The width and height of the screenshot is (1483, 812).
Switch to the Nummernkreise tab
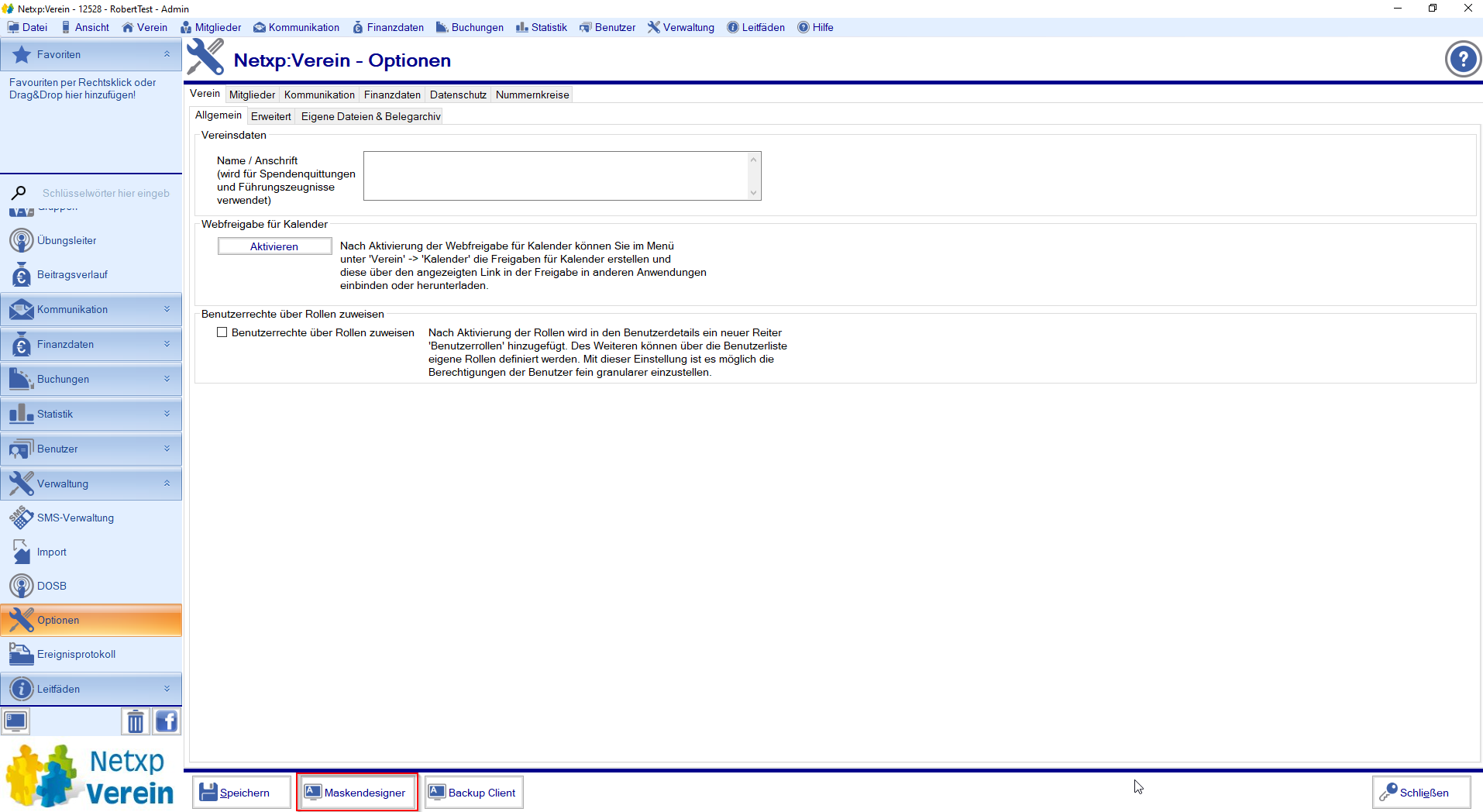[532, 95]
